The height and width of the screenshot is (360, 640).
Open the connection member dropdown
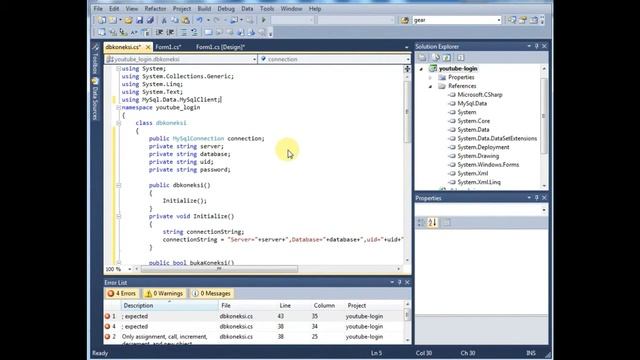pyautogui.click(x=408, y=59)
